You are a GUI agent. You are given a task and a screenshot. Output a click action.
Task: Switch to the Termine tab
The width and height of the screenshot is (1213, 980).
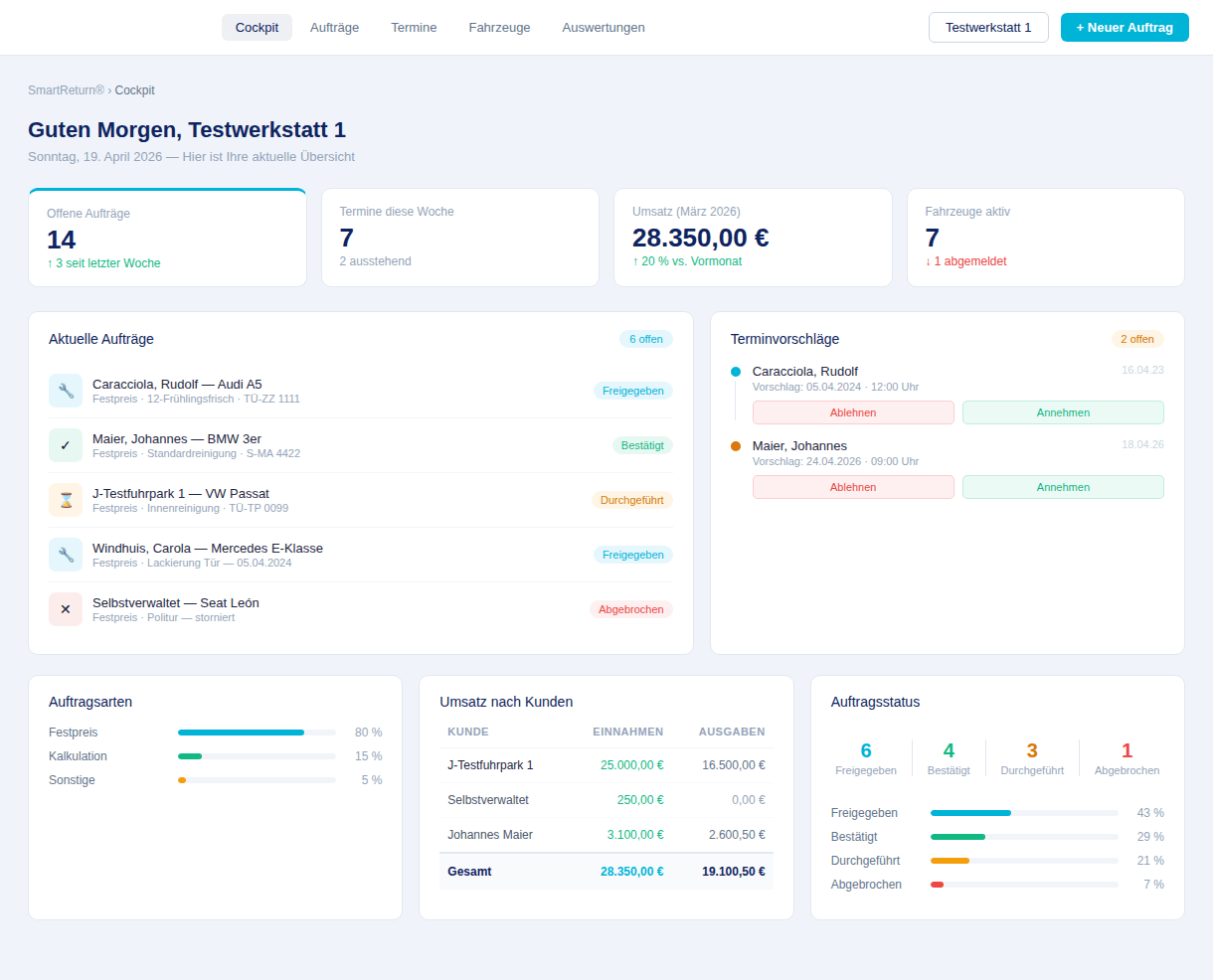coord(414,28)
